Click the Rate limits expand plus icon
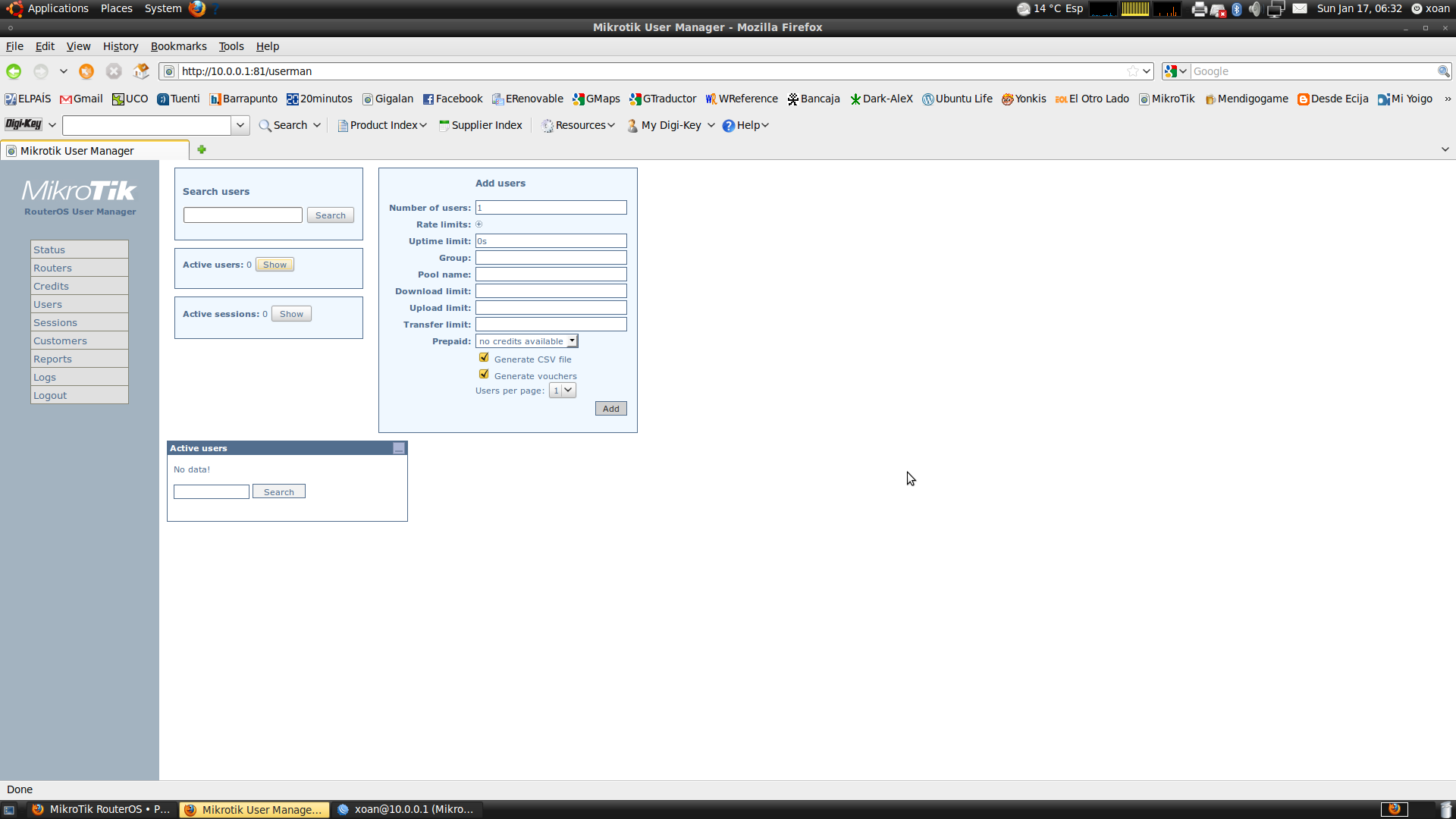 pyautogui.click(x=479, y=224)
